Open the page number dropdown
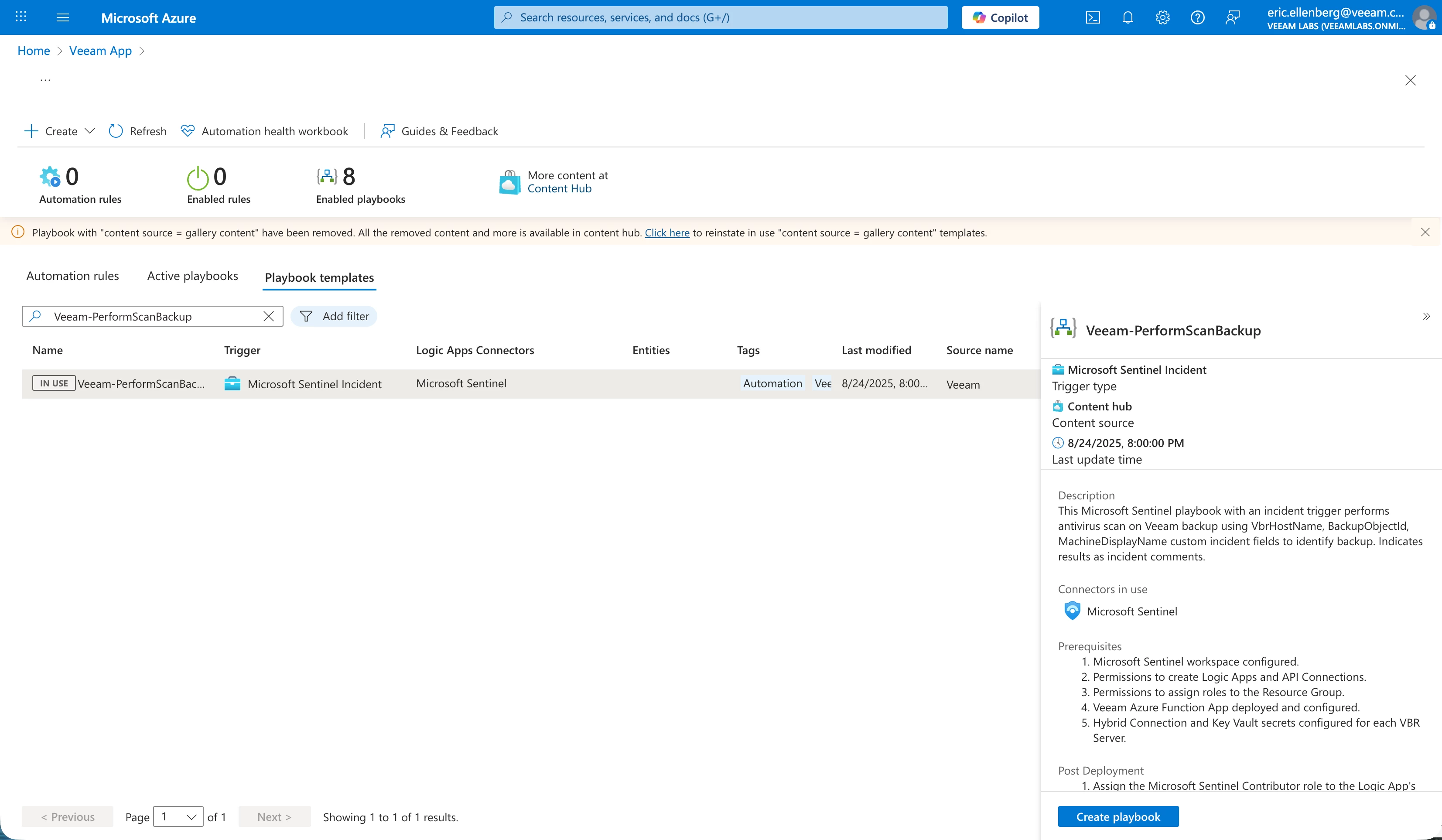 (x=178, y=816)
